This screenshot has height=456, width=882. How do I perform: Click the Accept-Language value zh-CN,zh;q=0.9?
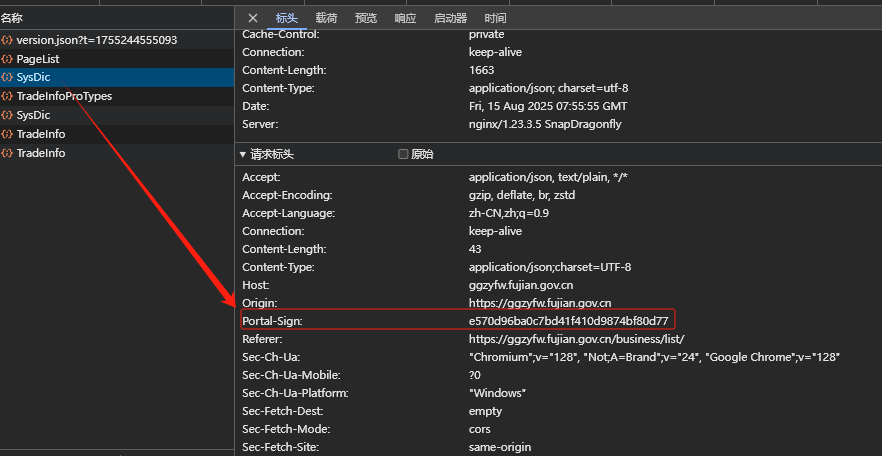pos(509,213)
